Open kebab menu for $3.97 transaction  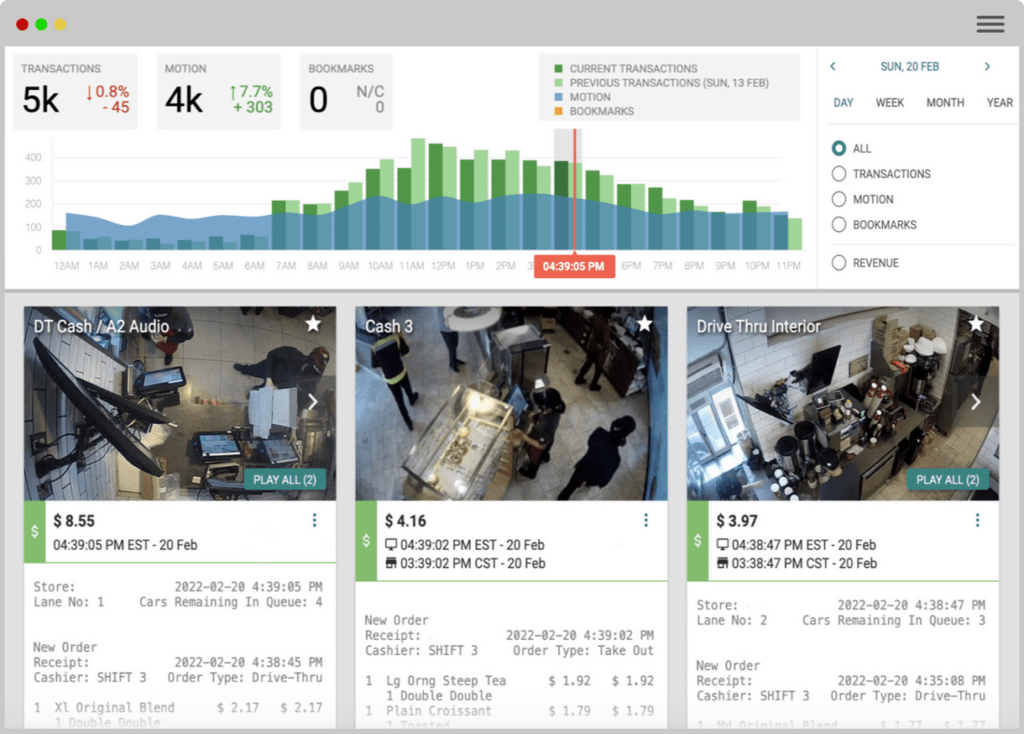(x=977, y=520)
